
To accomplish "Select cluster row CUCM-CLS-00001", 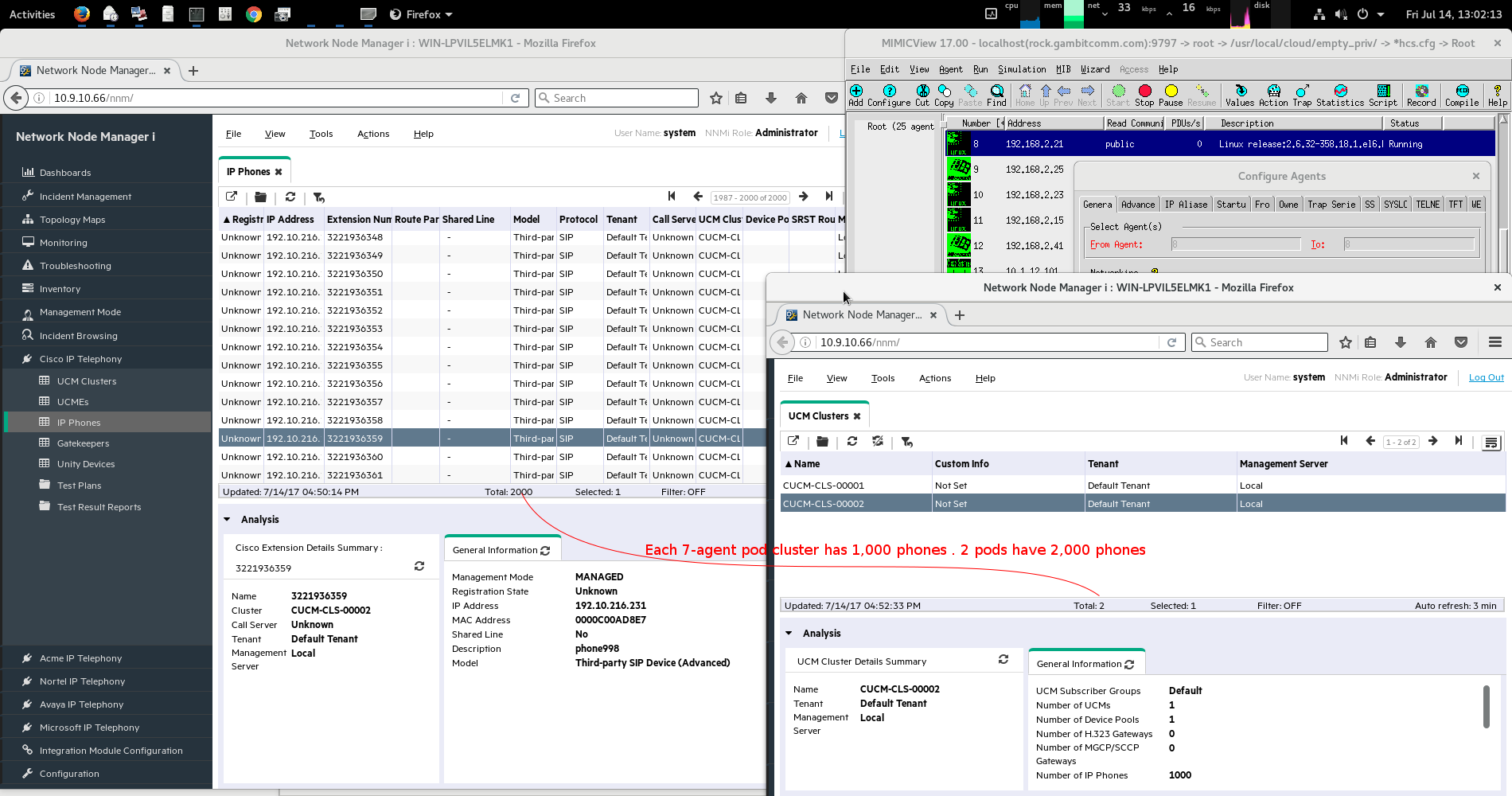I will coord(1143,486).
